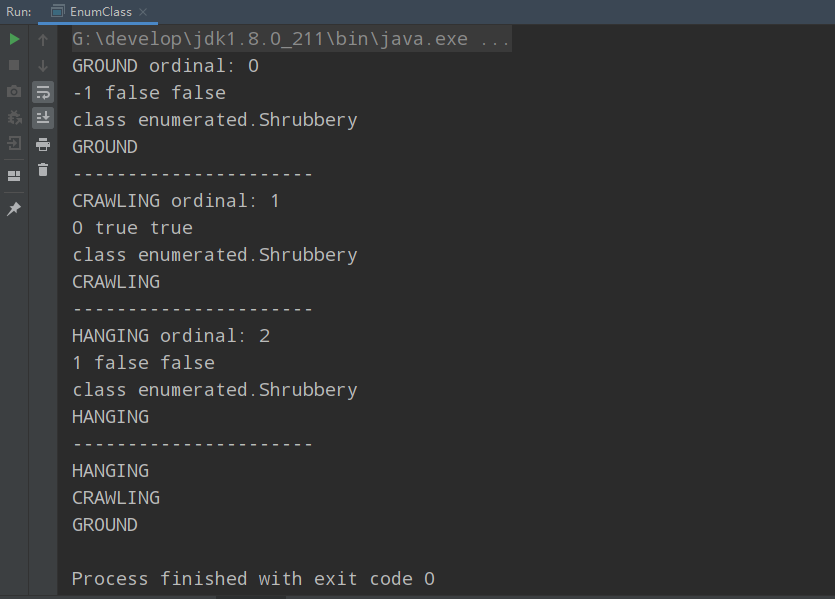Close the EnumClass tab
The image size is (835, 599).
(144, 12)
